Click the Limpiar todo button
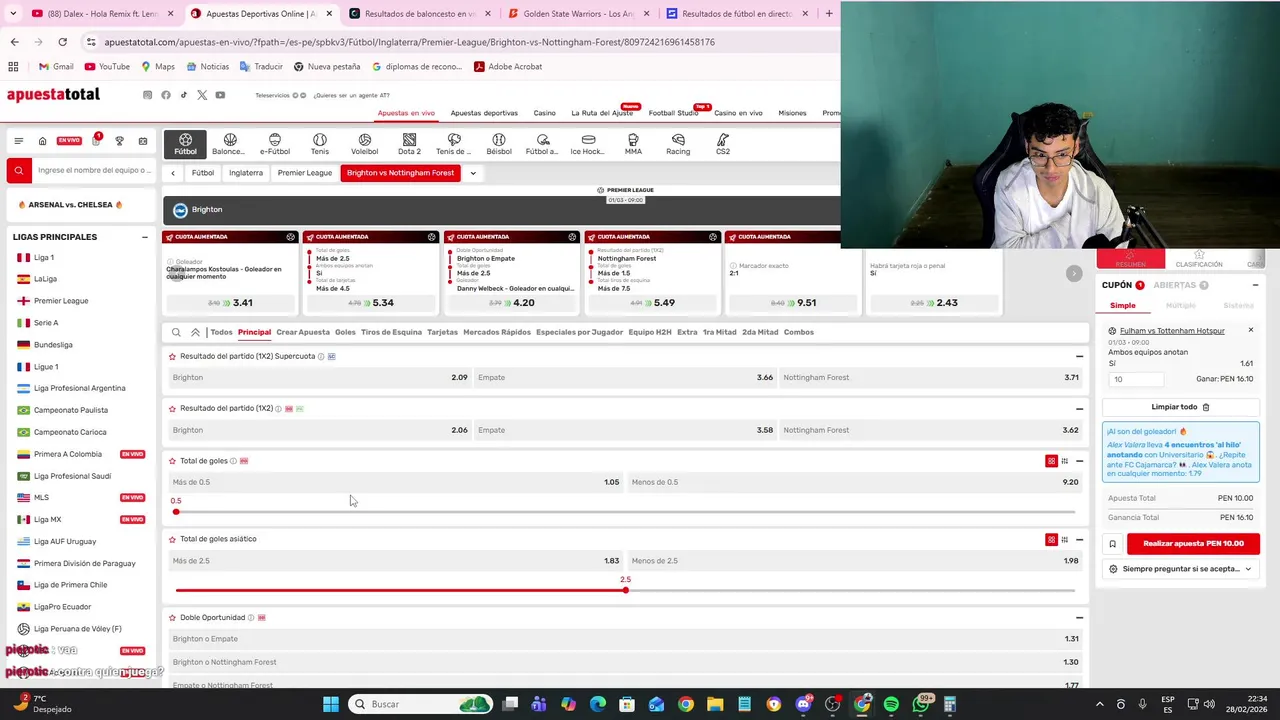1280x720 pixels. 1181,407
